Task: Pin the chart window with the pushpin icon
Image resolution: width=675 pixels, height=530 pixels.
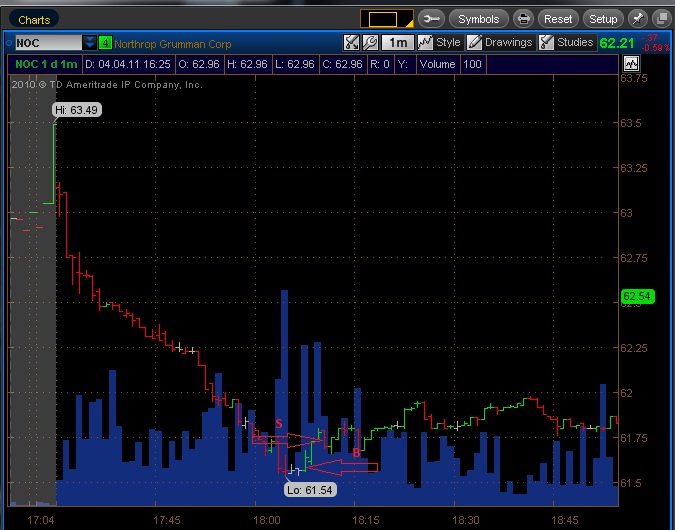Action: point(638,19)
